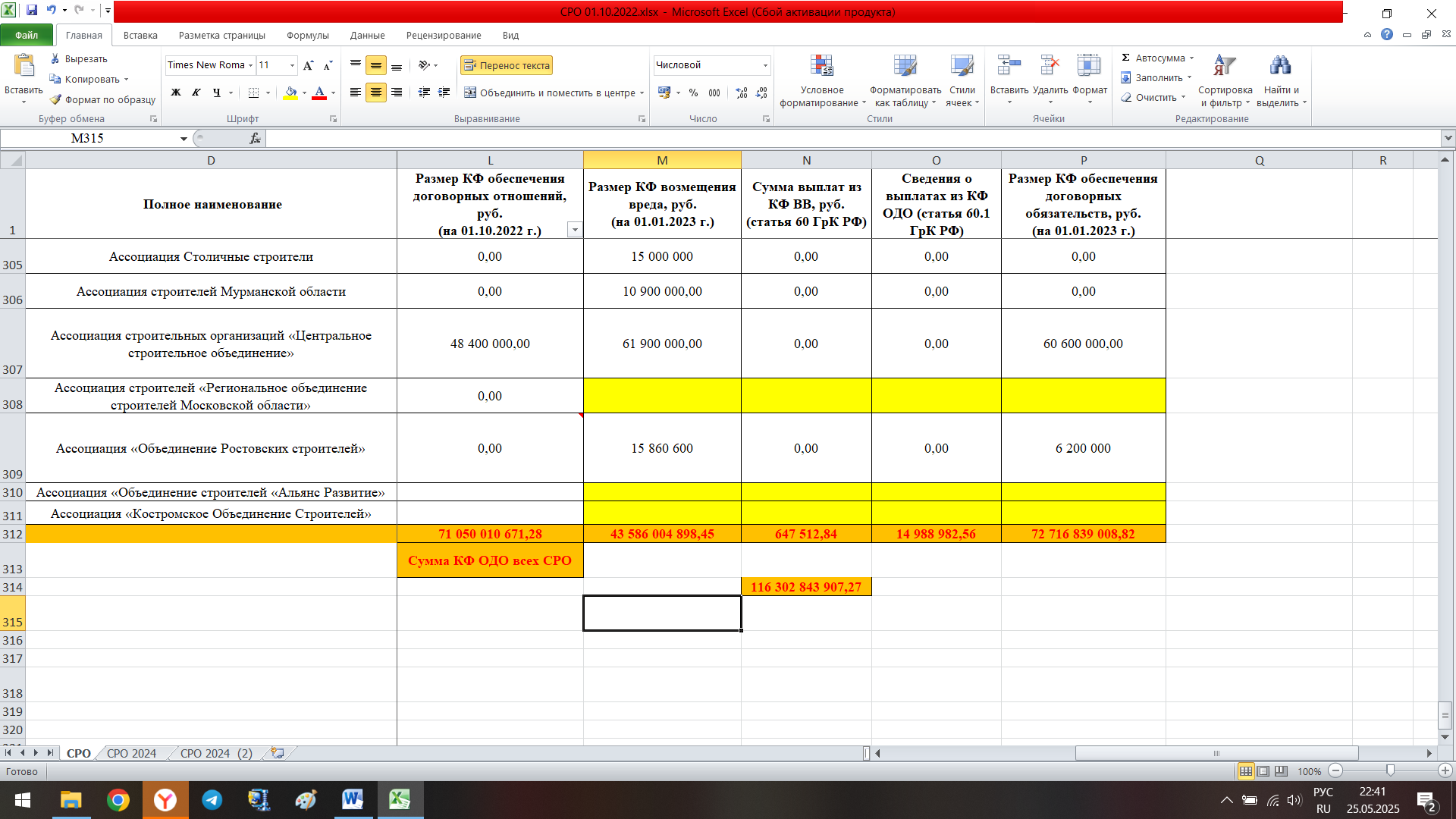
Task: Open the font size dropdown
Action: [x=293, y=65]
